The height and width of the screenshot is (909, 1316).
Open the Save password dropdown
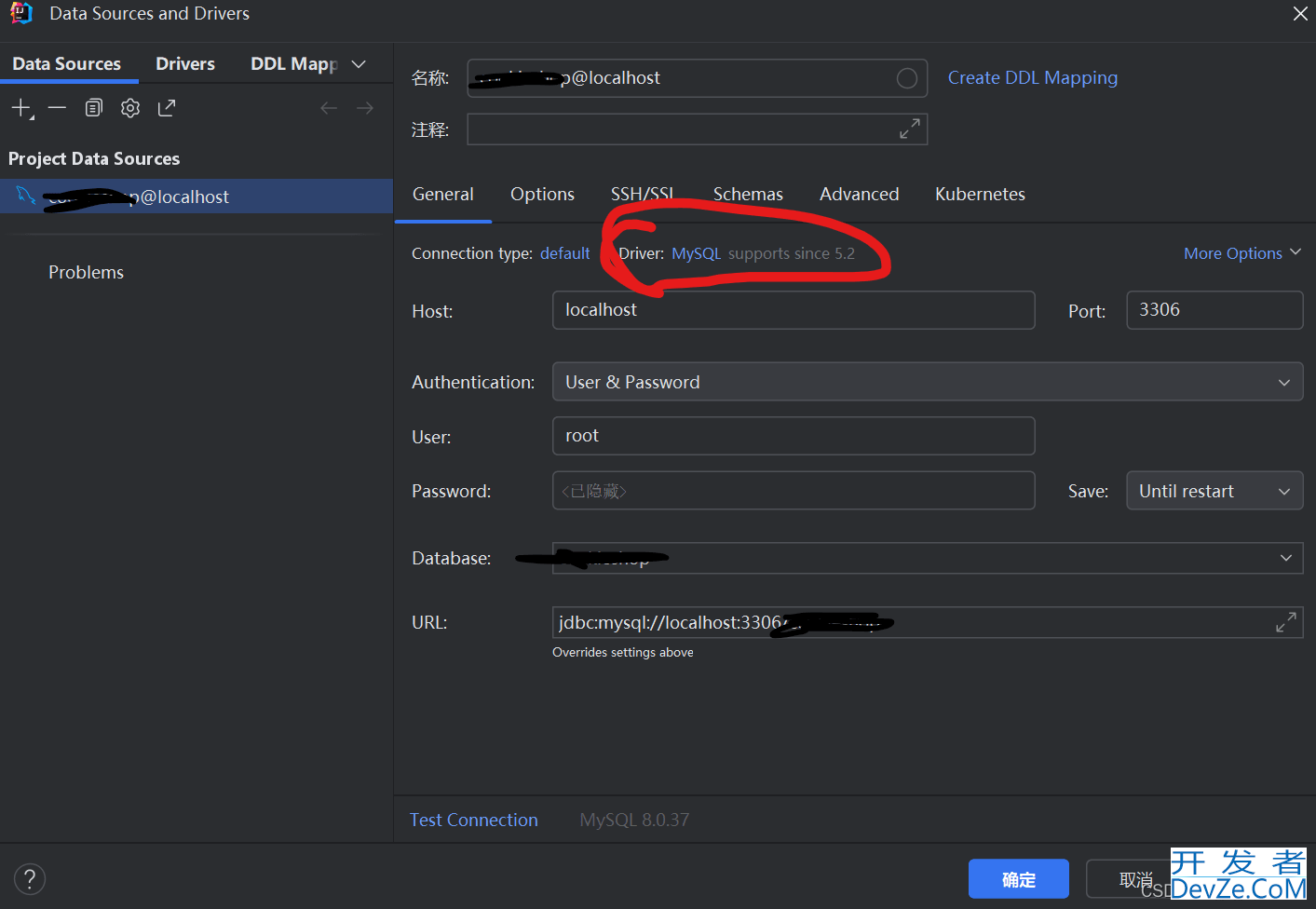[1214, 491]
